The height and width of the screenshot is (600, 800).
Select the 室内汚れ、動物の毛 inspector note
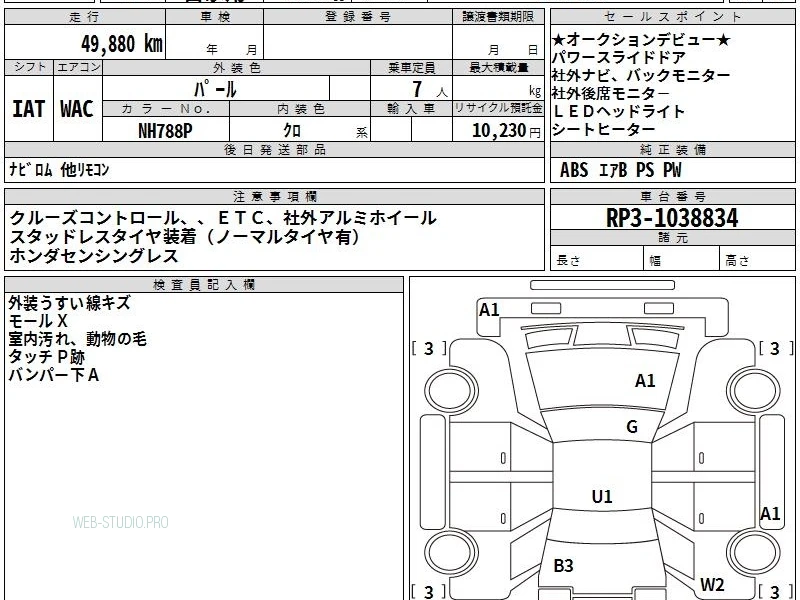point(78,339)
